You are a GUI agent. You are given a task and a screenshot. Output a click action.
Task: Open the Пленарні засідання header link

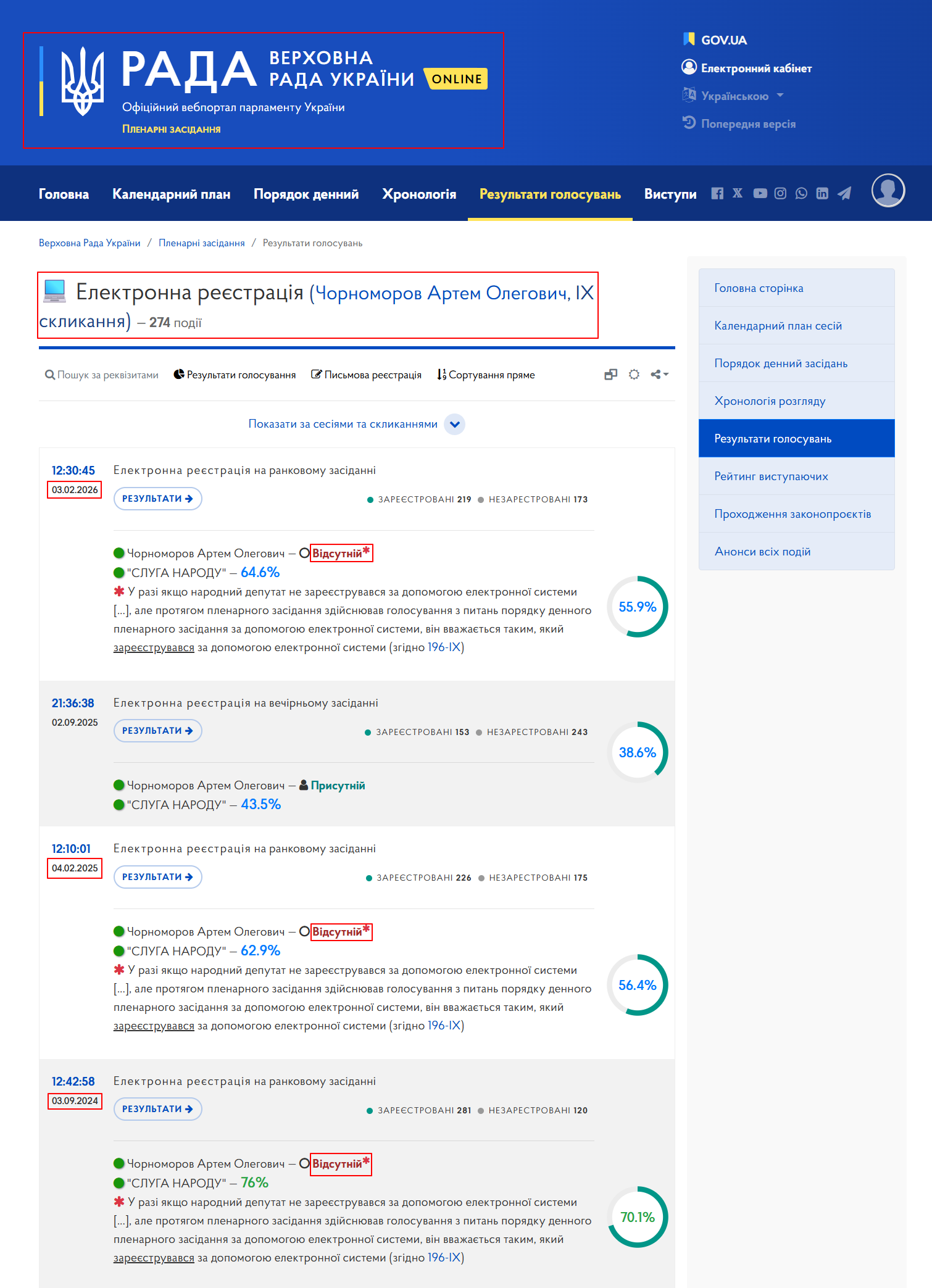[x=171, y=129]
